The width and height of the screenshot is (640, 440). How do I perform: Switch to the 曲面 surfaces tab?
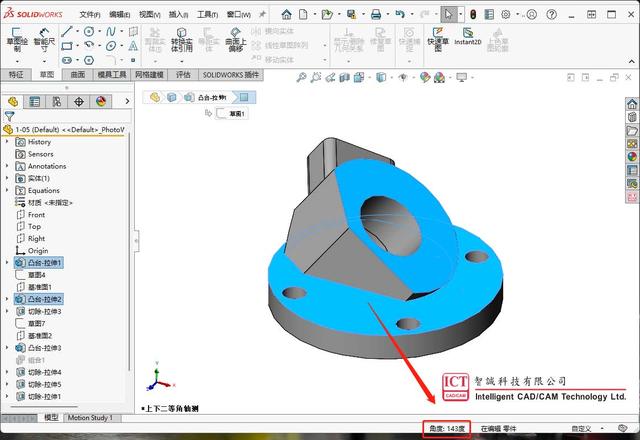pyautogui.click(x=78, y=75)
